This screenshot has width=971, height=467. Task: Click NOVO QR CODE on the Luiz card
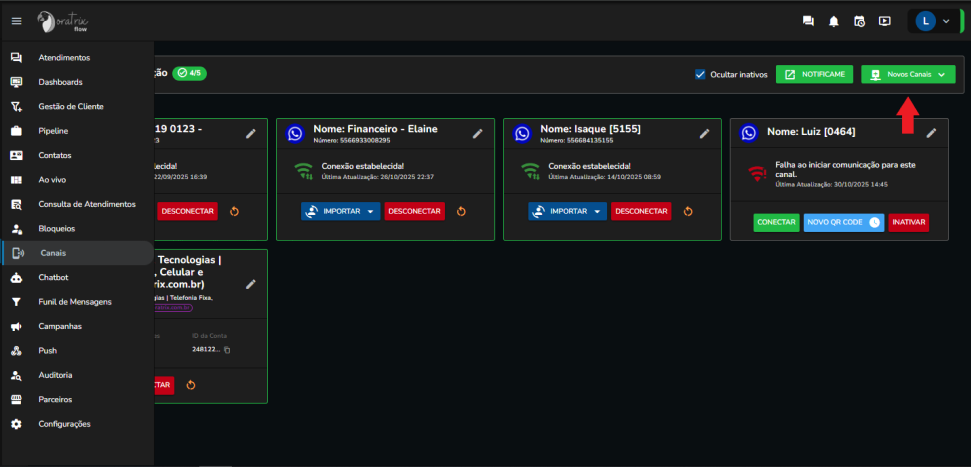click(844, 222)
